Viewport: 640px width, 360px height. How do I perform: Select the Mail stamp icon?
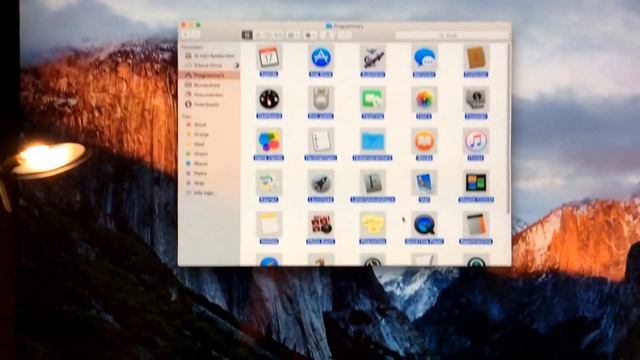pos(424,183)
